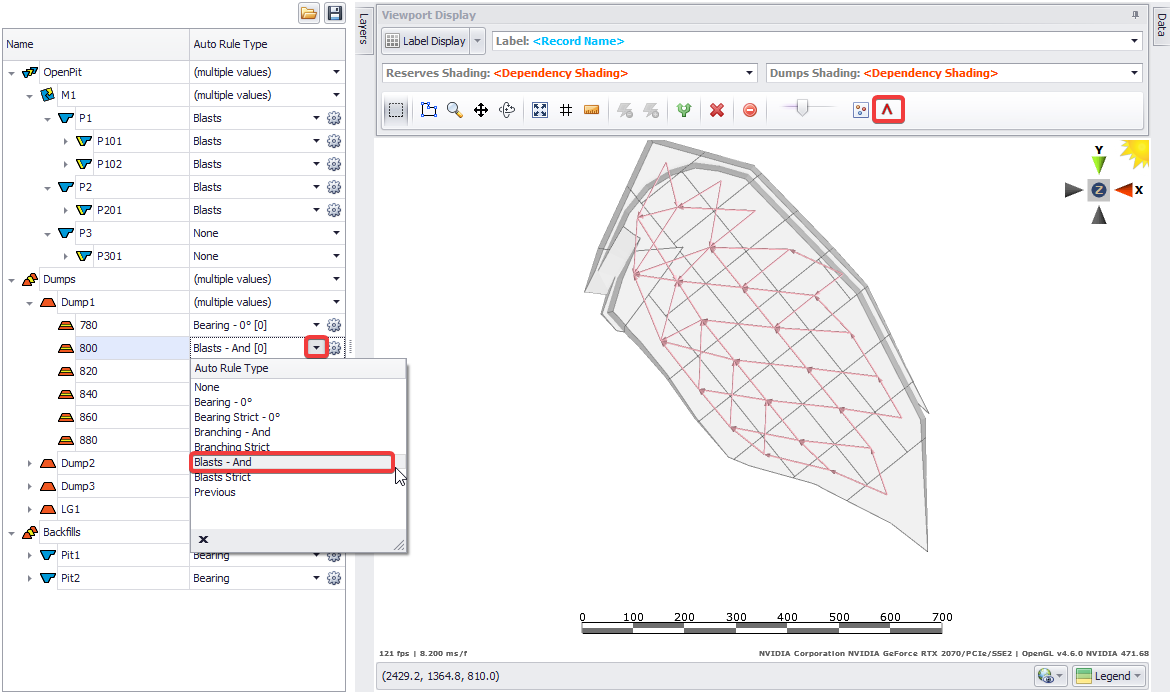This screenshot has height=694, width=1172.
Task: Click the red X delete icon
Action: (x=717, y=110)
